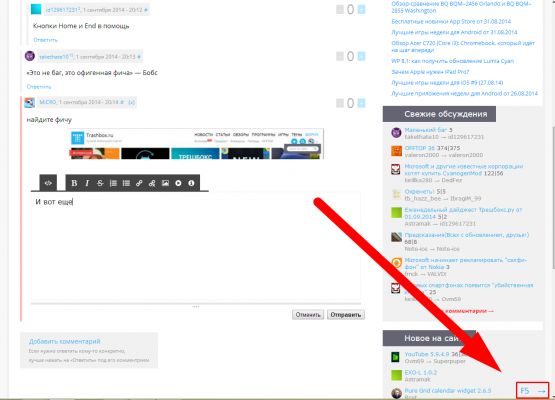Screen dimensions: 555x400
Task: Apply strikethrough formatting in editor toolbar
Action: [x=100, y=183]
